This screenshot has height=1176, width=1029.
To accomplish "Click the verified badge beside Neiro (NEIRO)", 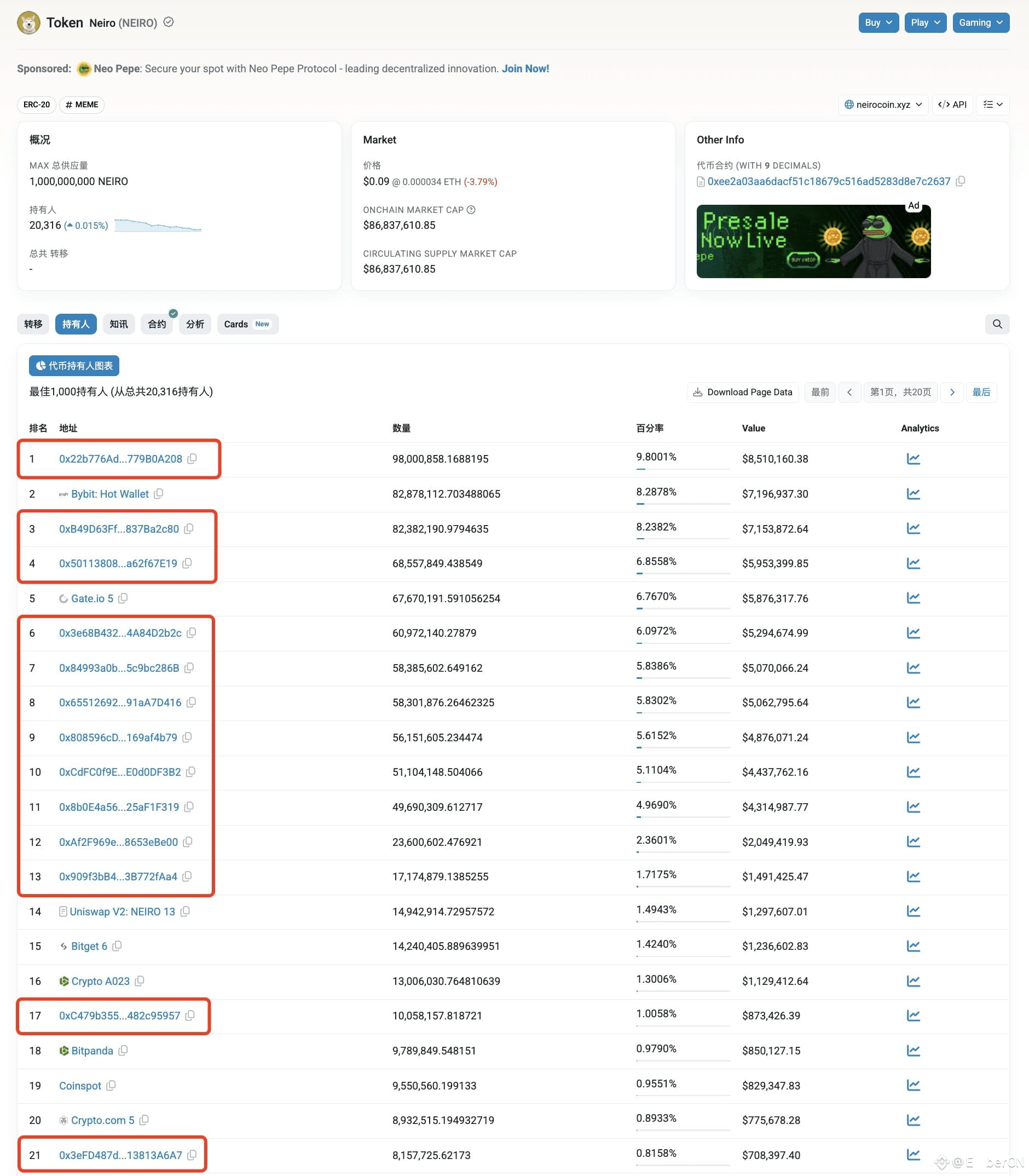I will click(169, 22).
